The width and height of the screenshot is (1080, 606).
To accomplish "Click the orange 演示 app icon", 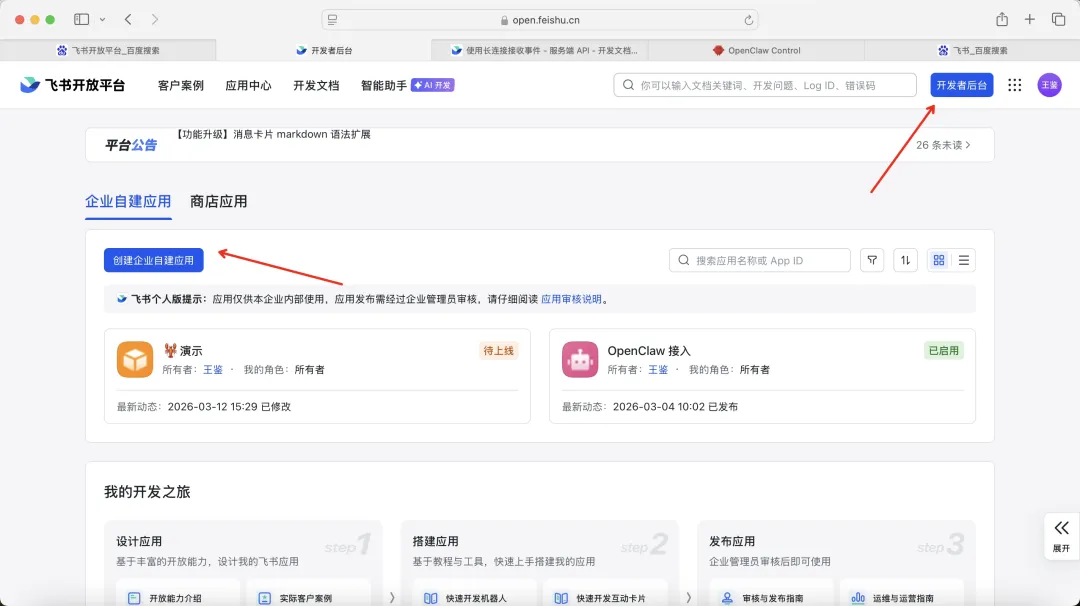I will click(134, 359).
